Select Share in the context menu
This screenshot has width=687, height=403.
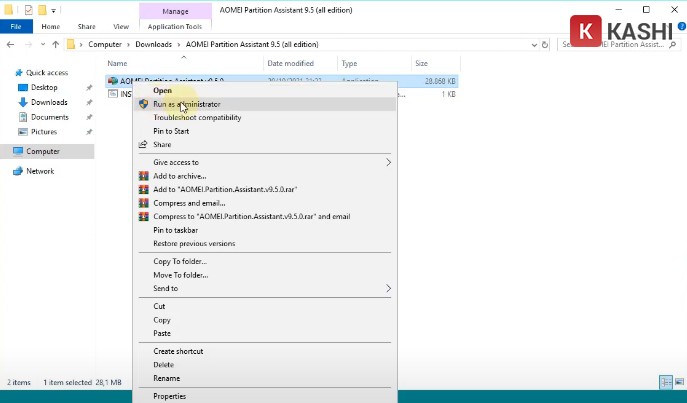pos(265,145)
